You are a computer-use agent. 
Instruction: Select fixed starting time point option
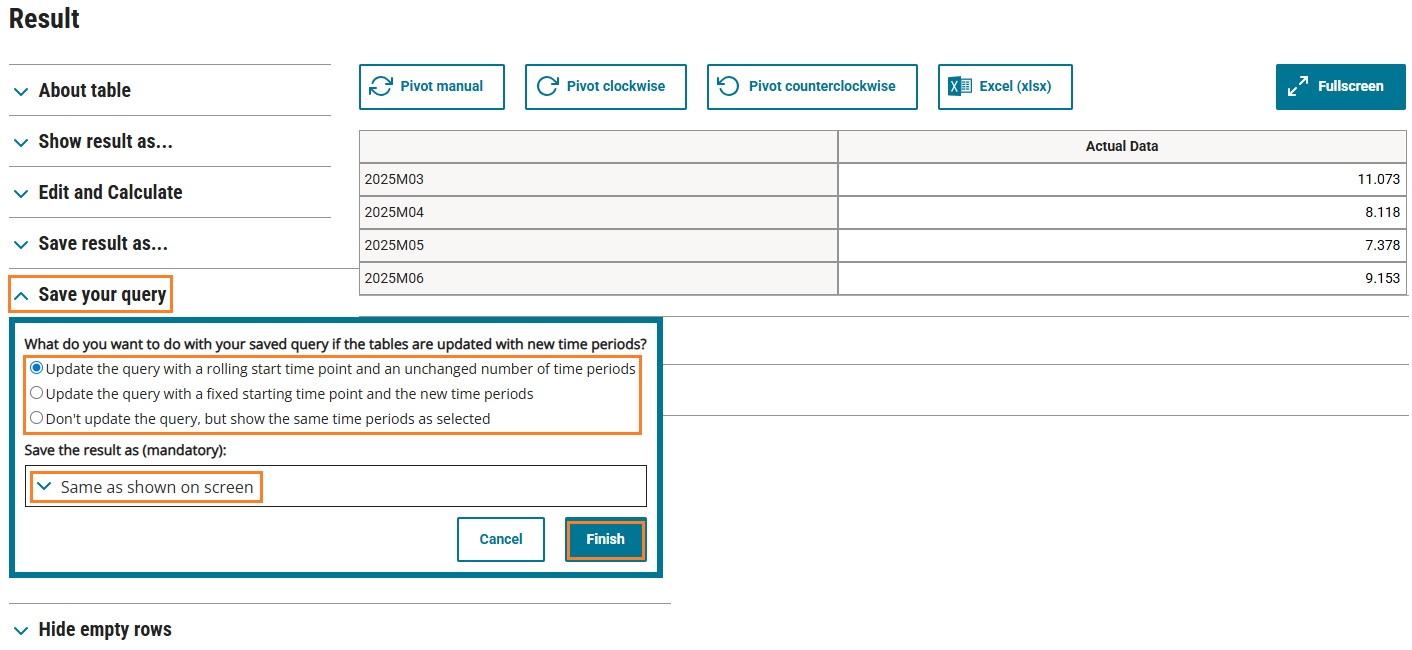[x=37, y=393]
